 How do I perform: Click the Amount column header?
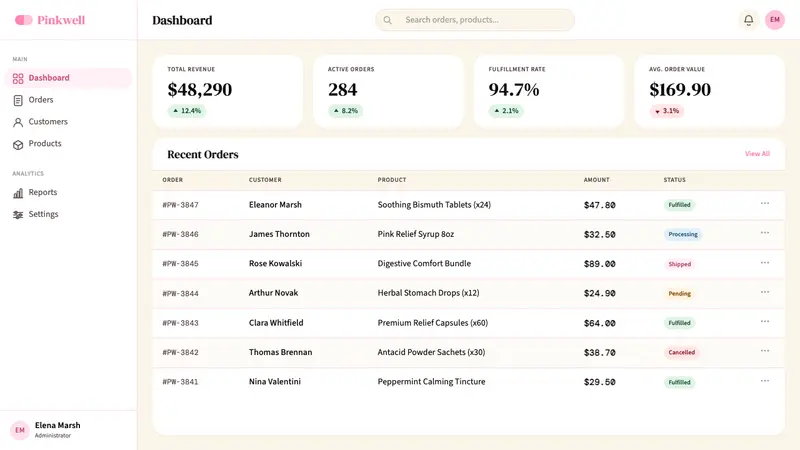pos(596,180)
